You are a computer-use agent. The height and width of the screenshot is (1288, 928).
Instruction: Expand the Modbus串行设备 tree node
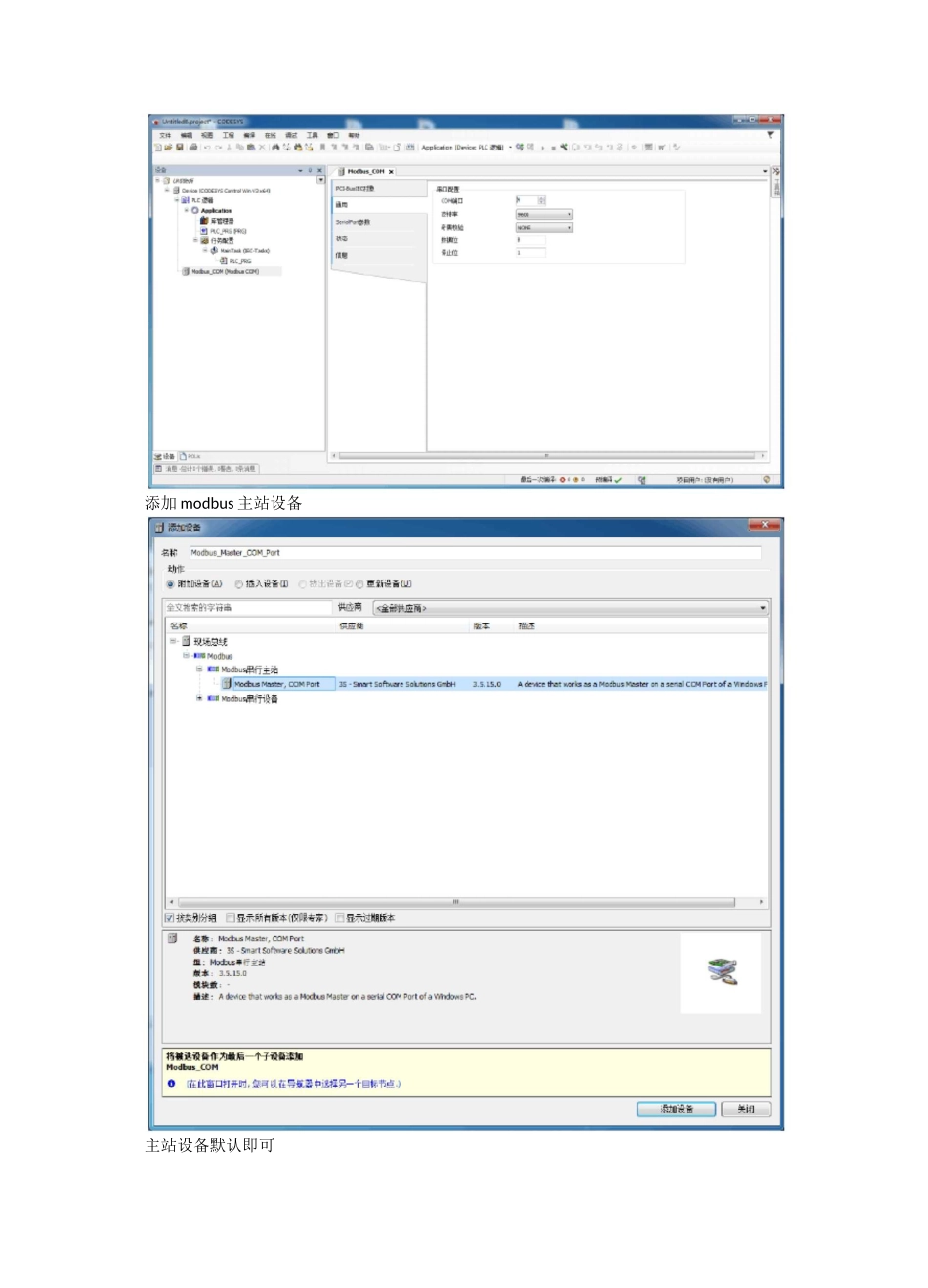199,699
